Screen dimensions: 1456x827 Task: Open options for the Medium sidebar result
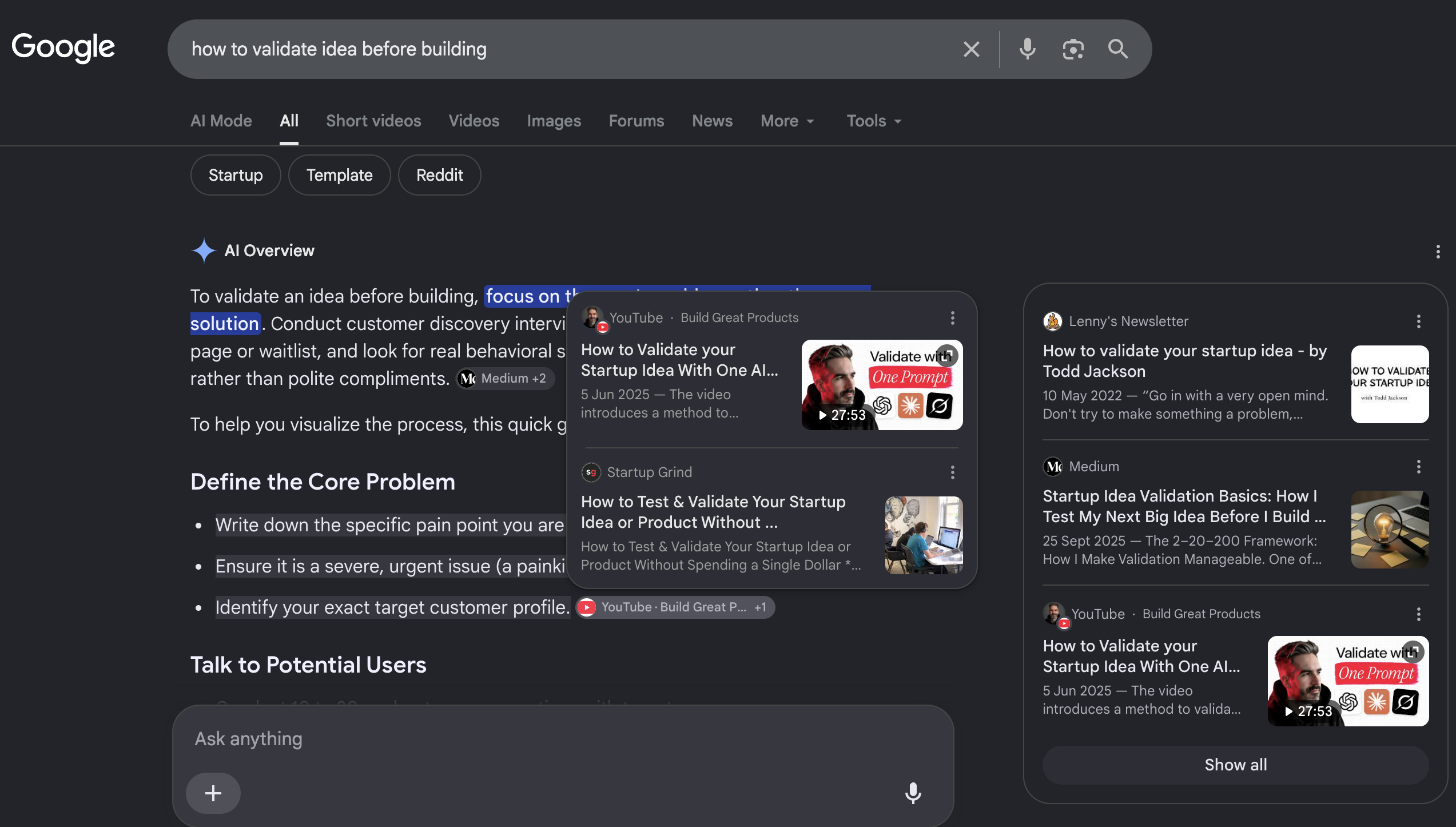coord(1419,467)
